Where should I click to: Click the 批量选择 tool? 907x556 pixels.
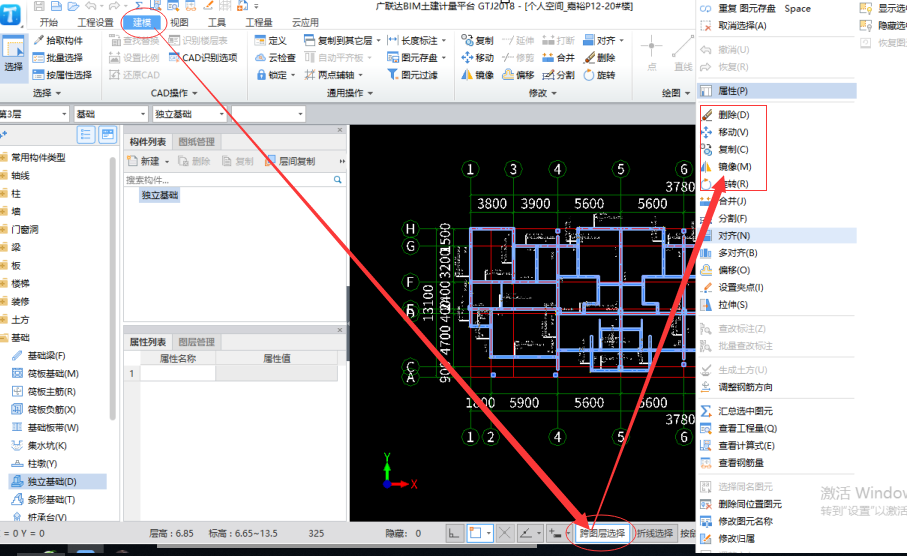click(x=58, y=58)
